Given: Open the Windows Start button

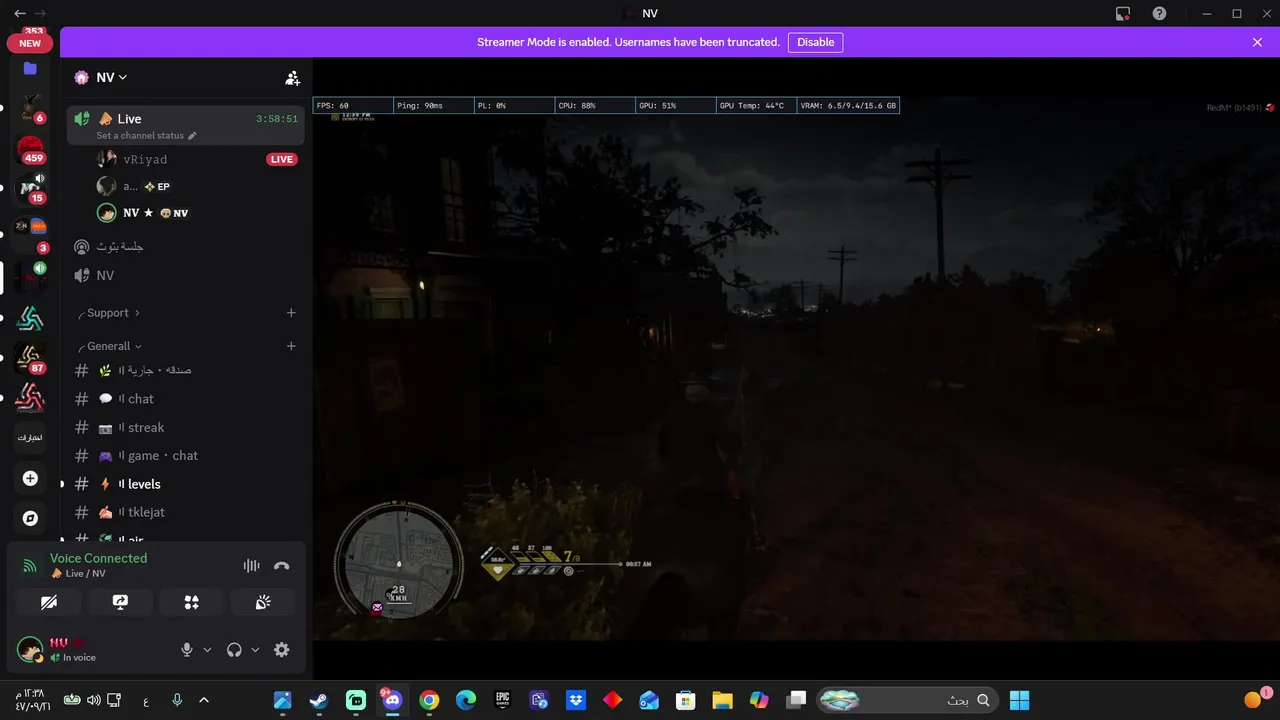Looking at the screenshot, I should tap(1019, 700).
